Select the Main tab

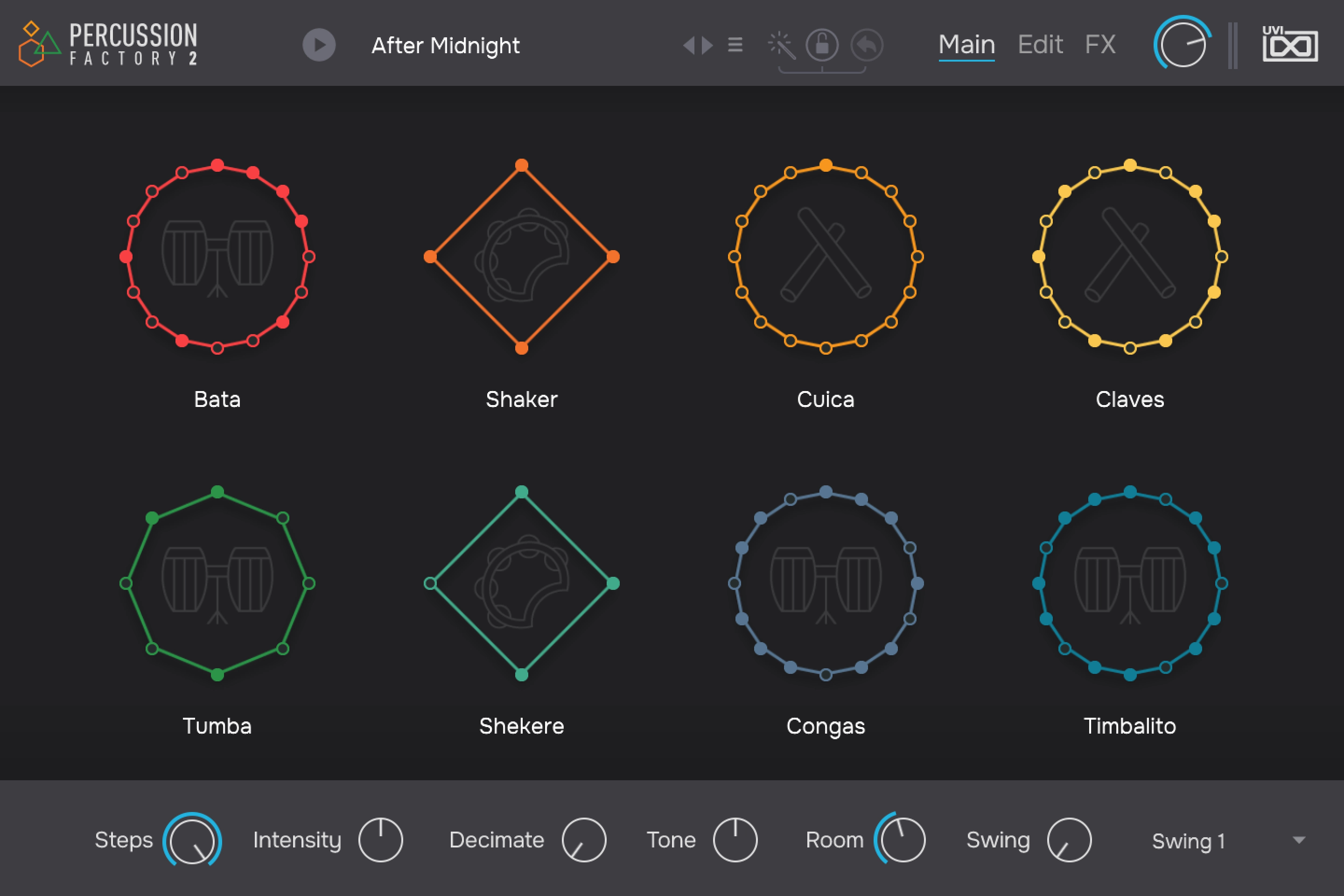[967, 44]
